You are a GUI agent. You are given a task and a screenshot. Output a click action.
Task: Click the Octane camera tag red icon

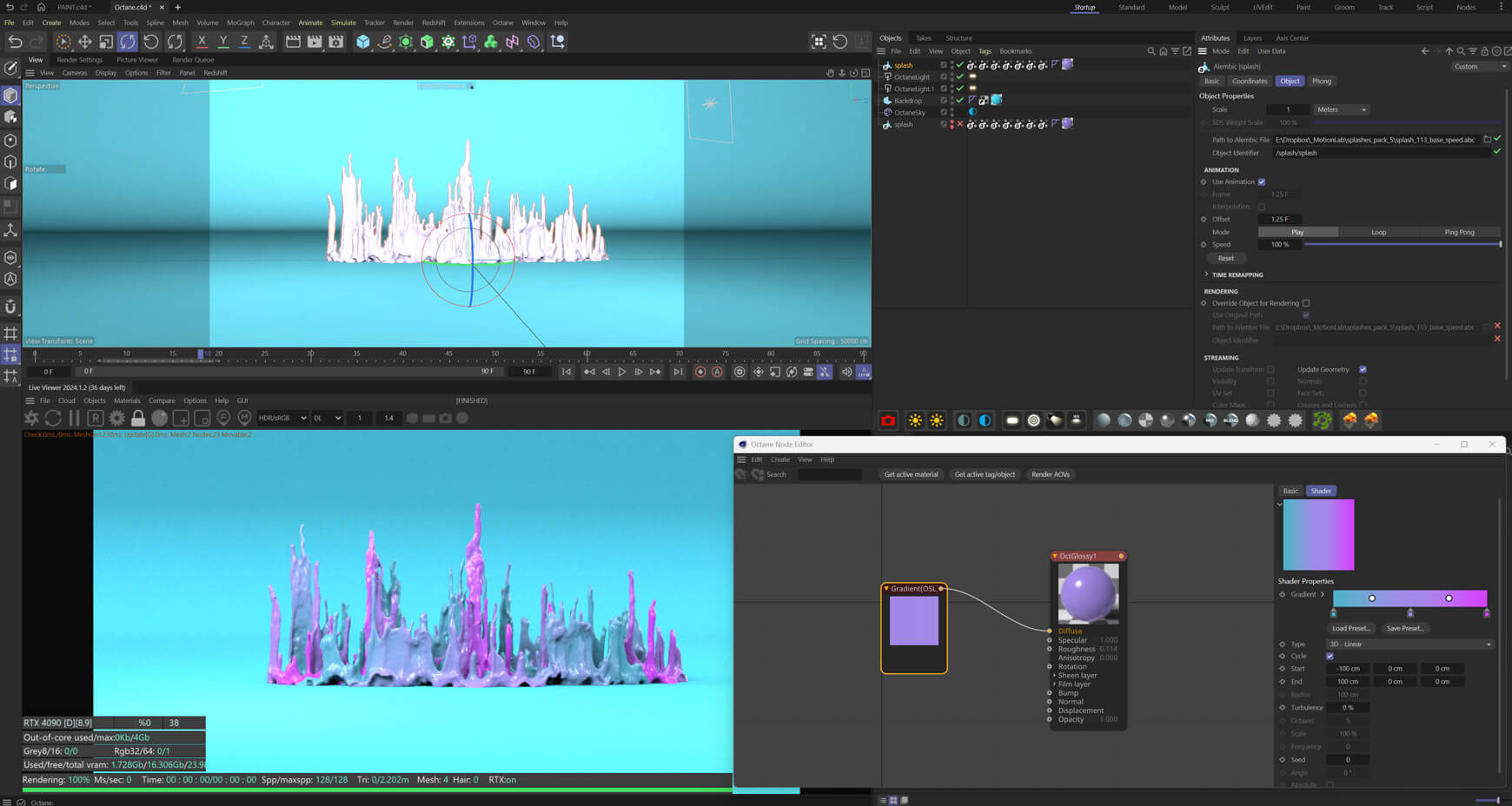coord(888,420)
